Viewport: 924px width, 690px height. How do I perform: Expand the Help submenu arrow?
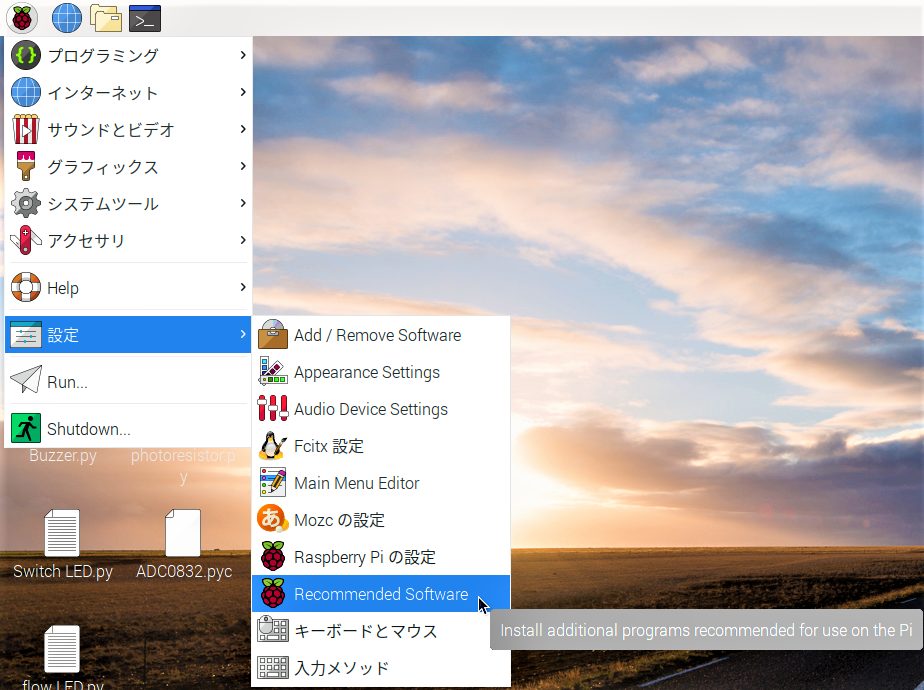coord(243,287)
